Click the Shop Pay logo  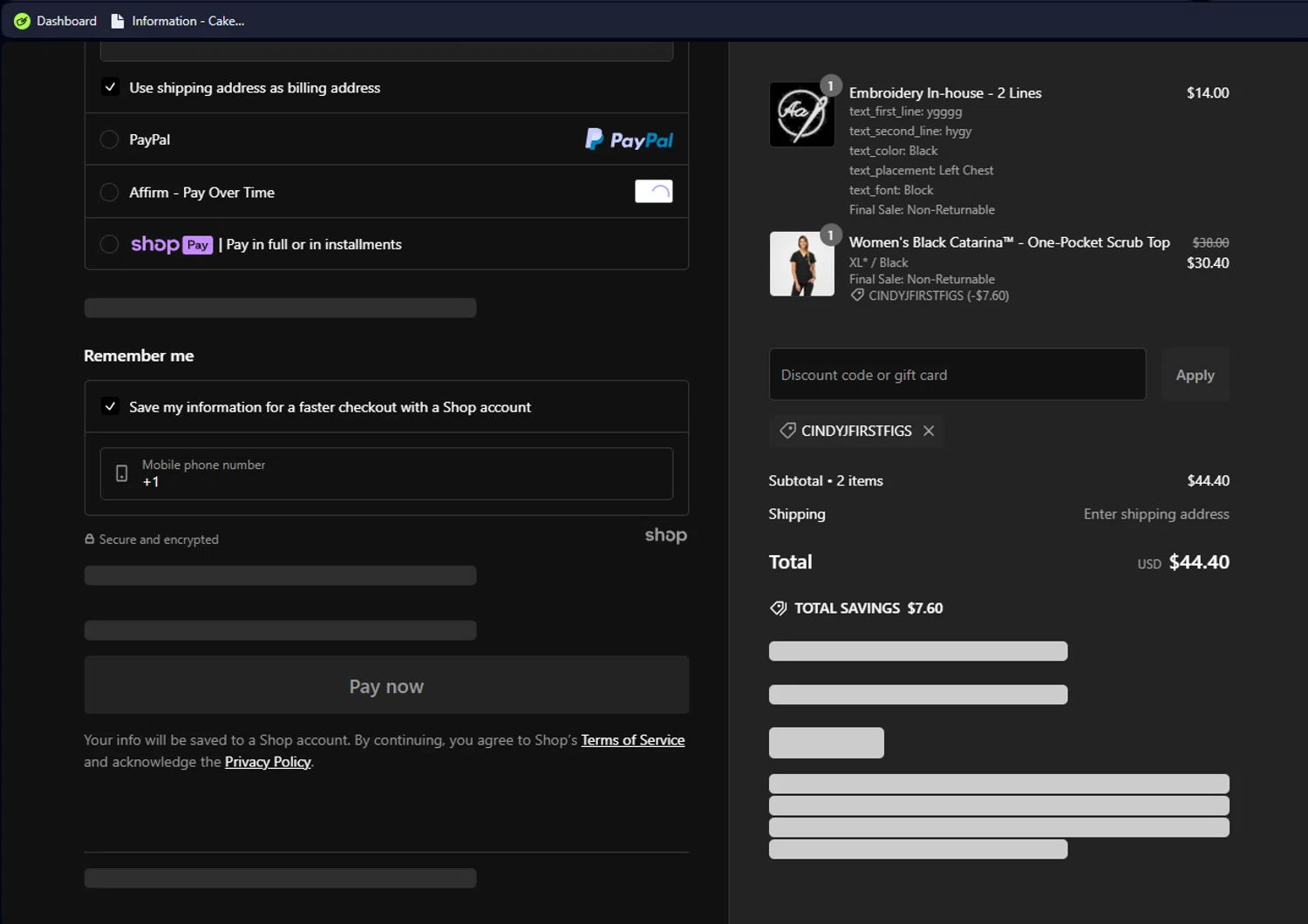tap(171, 245)
